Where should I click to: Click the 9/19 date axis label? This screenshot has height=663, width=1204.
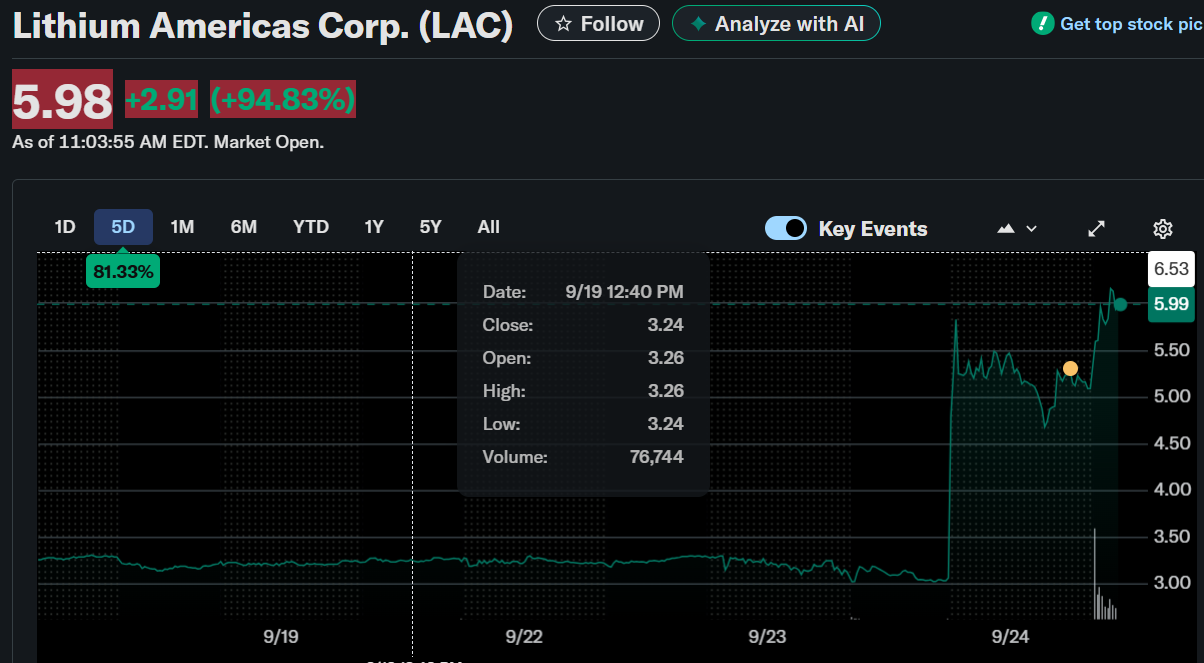coord(282,637)
